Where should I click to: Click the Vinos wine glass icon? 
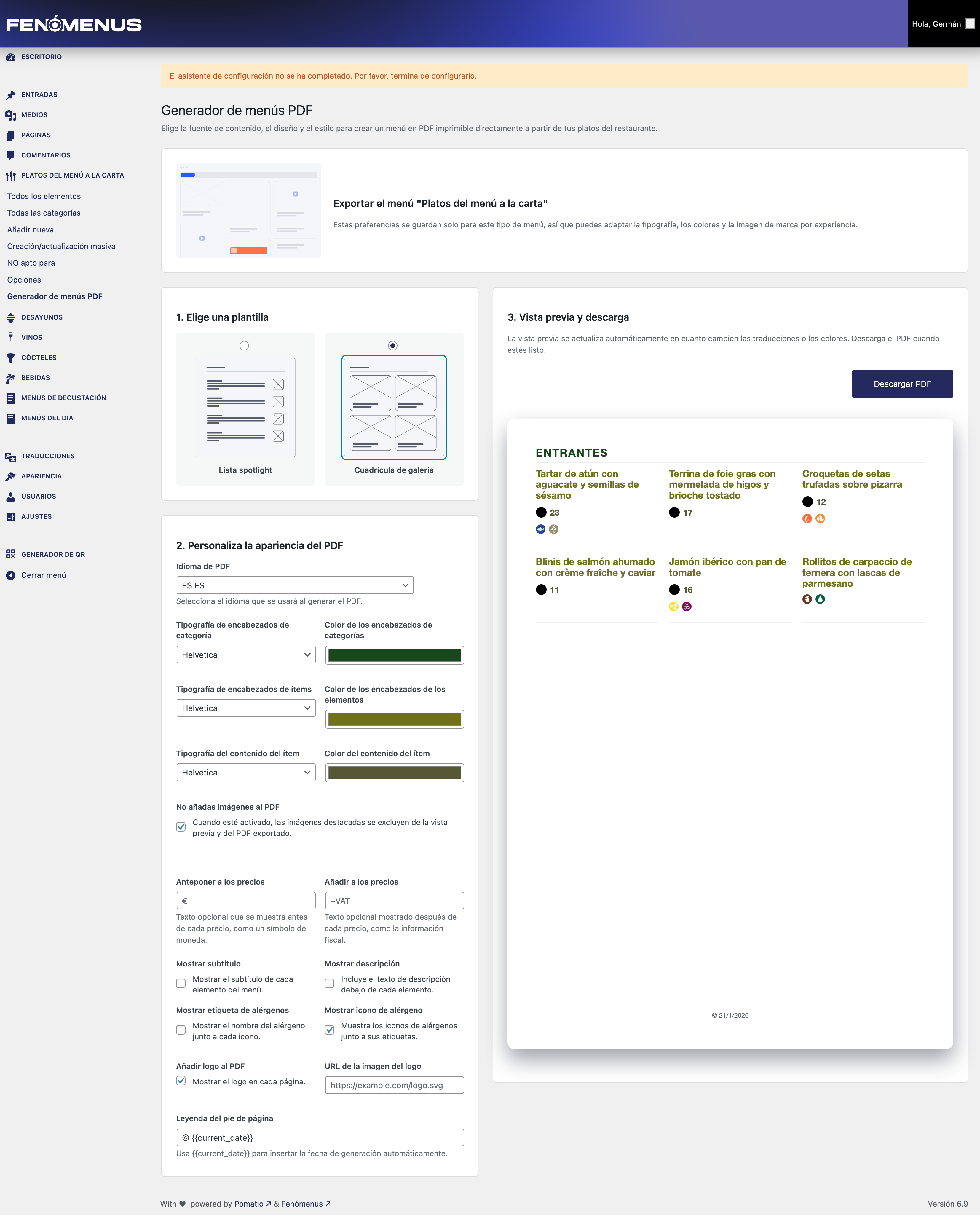[x=10, y=338]
